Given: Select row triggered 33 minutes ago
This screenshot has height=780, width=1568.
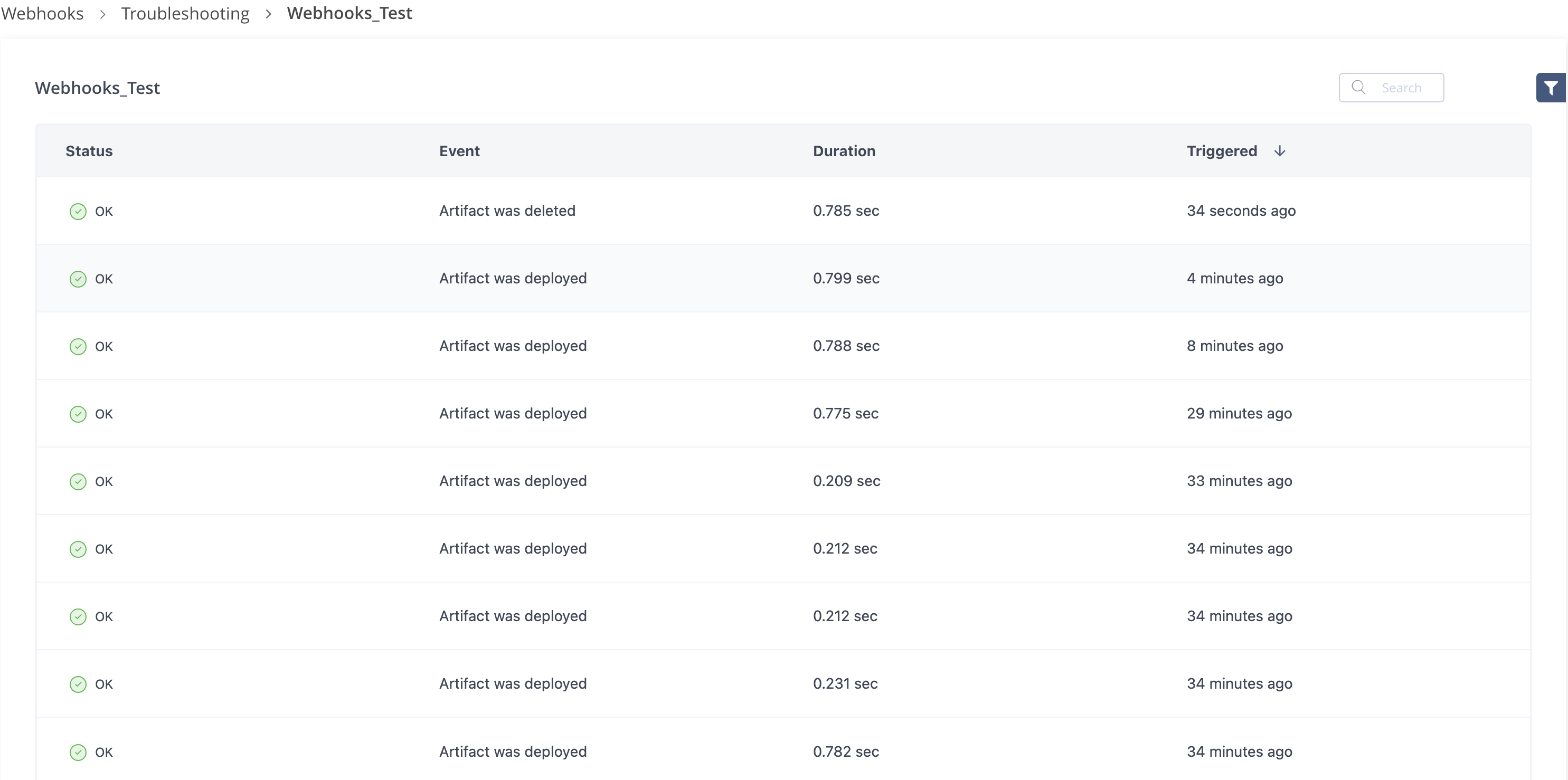Looking at the screenshot, I should click(x=1239, y=481).
